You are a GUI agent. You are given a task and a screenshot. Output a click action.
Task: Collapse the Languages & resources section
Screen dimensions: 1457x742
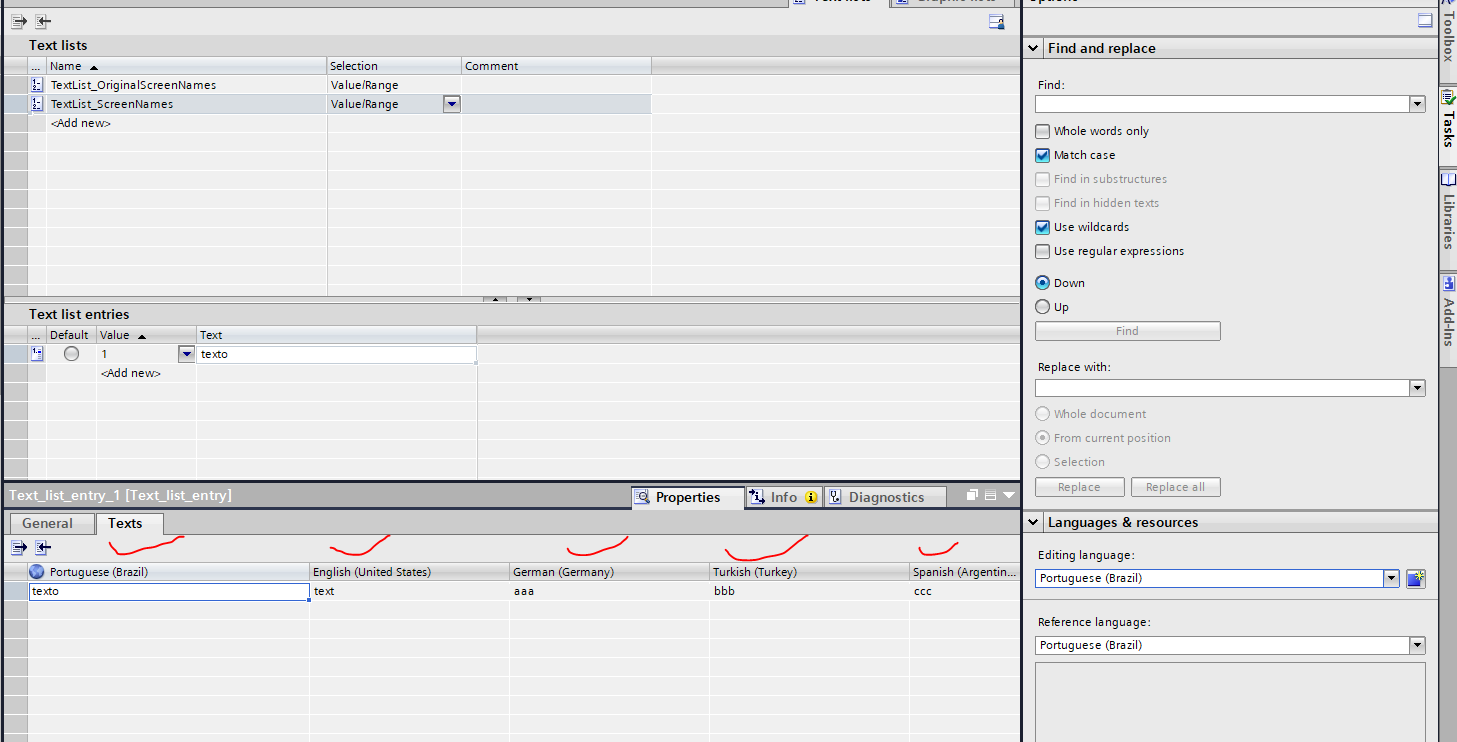coord(1034,522)
